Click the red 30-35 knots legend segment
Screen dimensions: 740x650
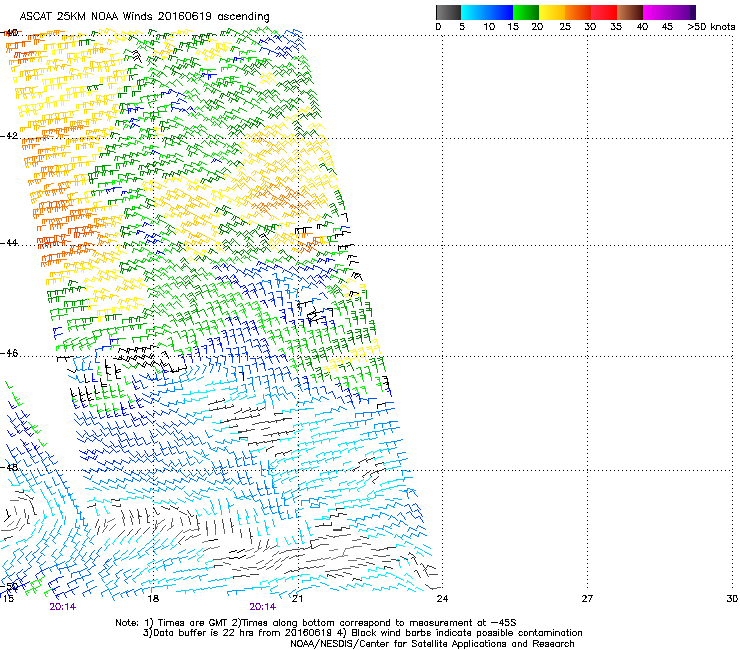click(x=604, y=12)
